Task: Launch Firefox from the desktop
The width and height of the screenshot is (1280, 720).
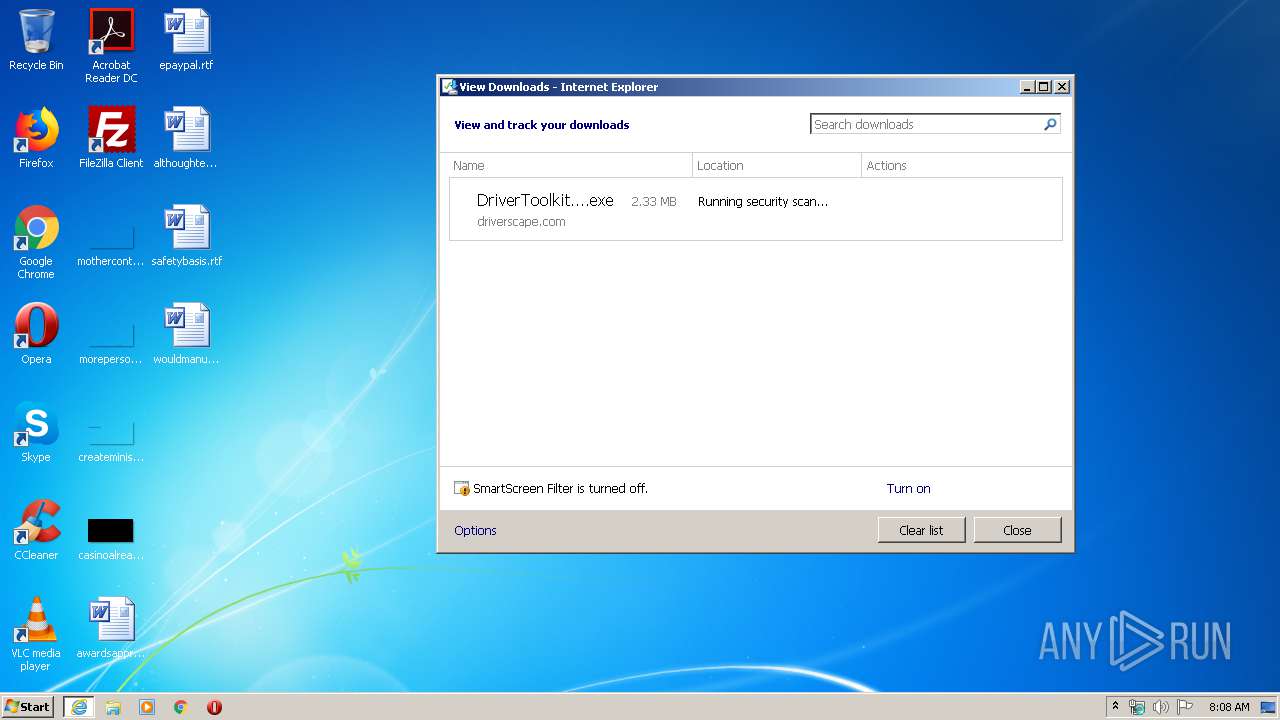Action: point(36,138)
